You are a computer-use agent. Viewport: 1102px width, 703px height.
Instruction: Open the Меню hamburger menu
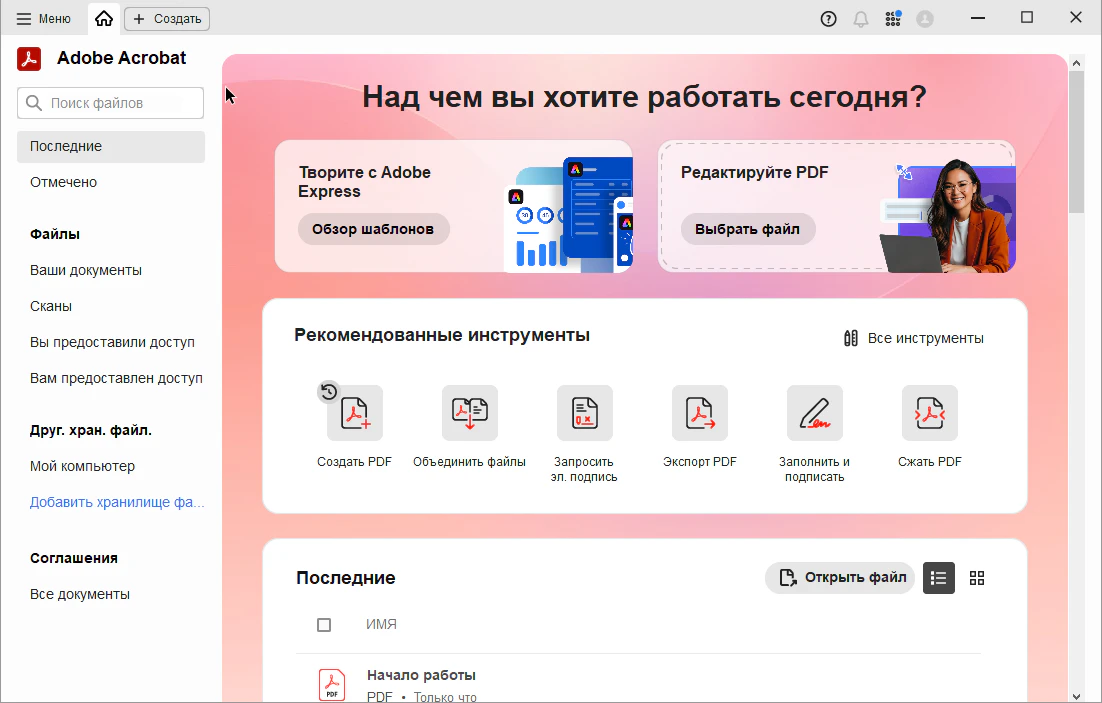coord(44,19)
